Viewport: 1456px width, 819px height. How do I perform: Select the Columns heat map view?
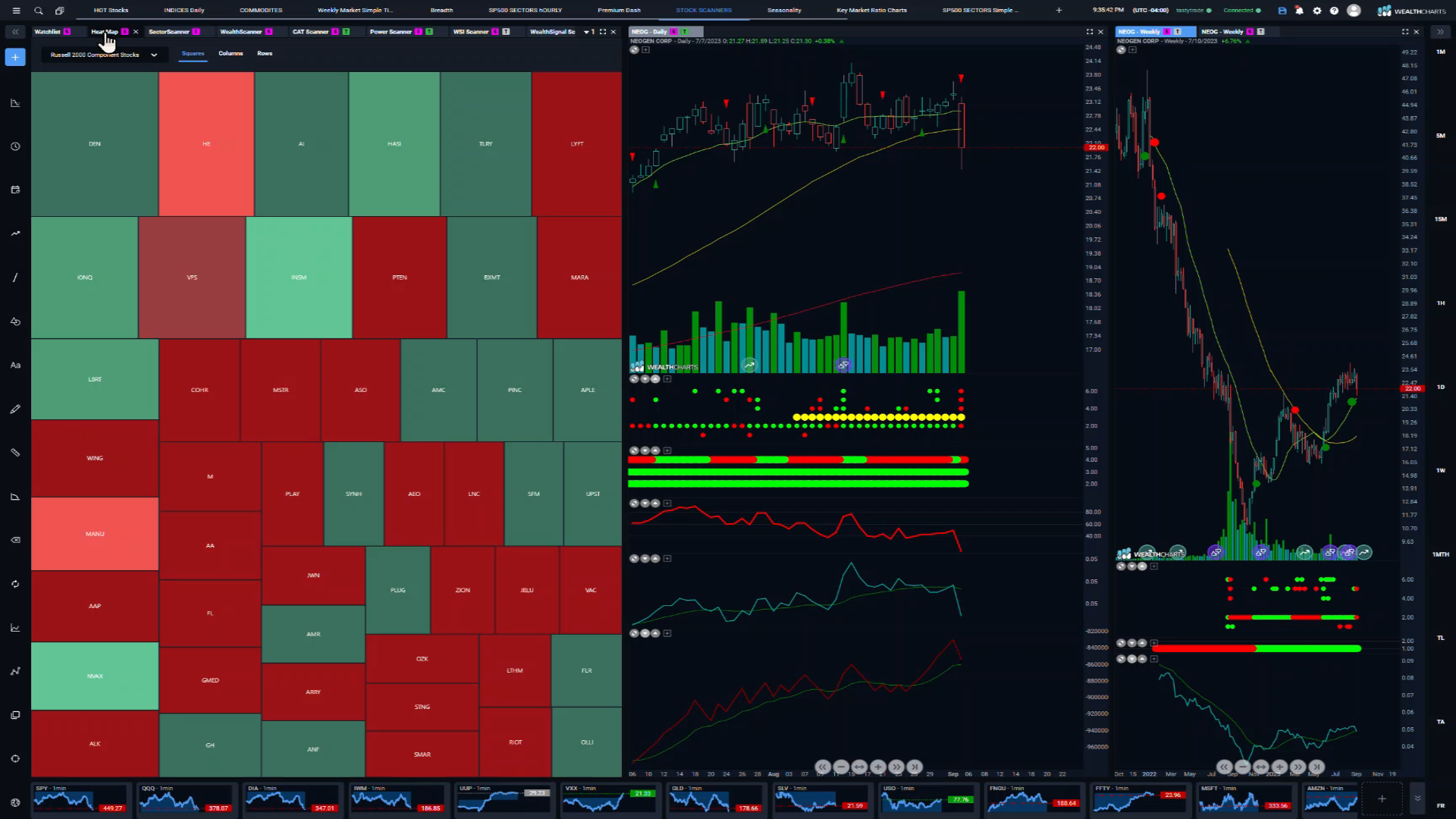pos(231,54)
